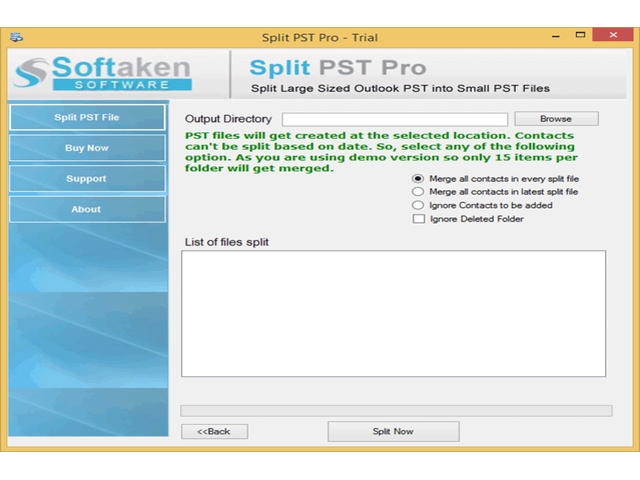Image resolution: width=640 pixels, height=480 pixels.
Task: Show the About information
Action: (x=87, y=209)
